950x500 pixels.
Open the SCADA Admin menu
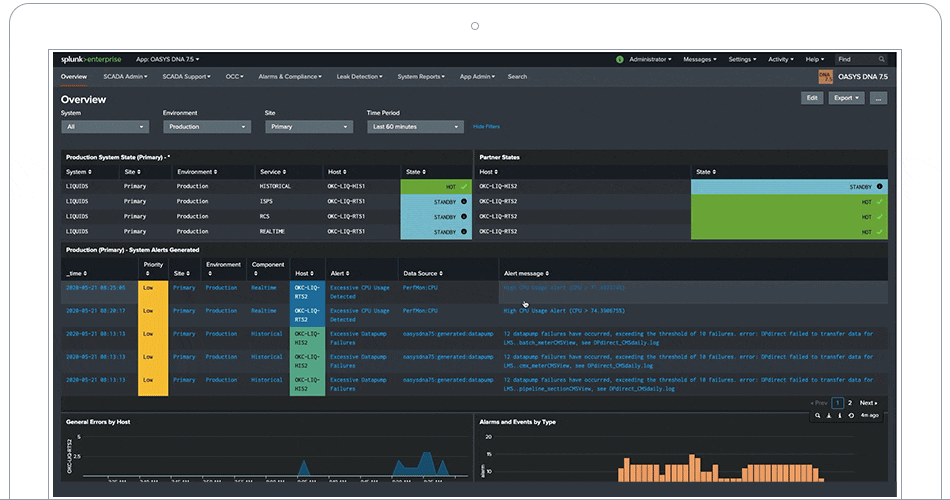point(125,77)
